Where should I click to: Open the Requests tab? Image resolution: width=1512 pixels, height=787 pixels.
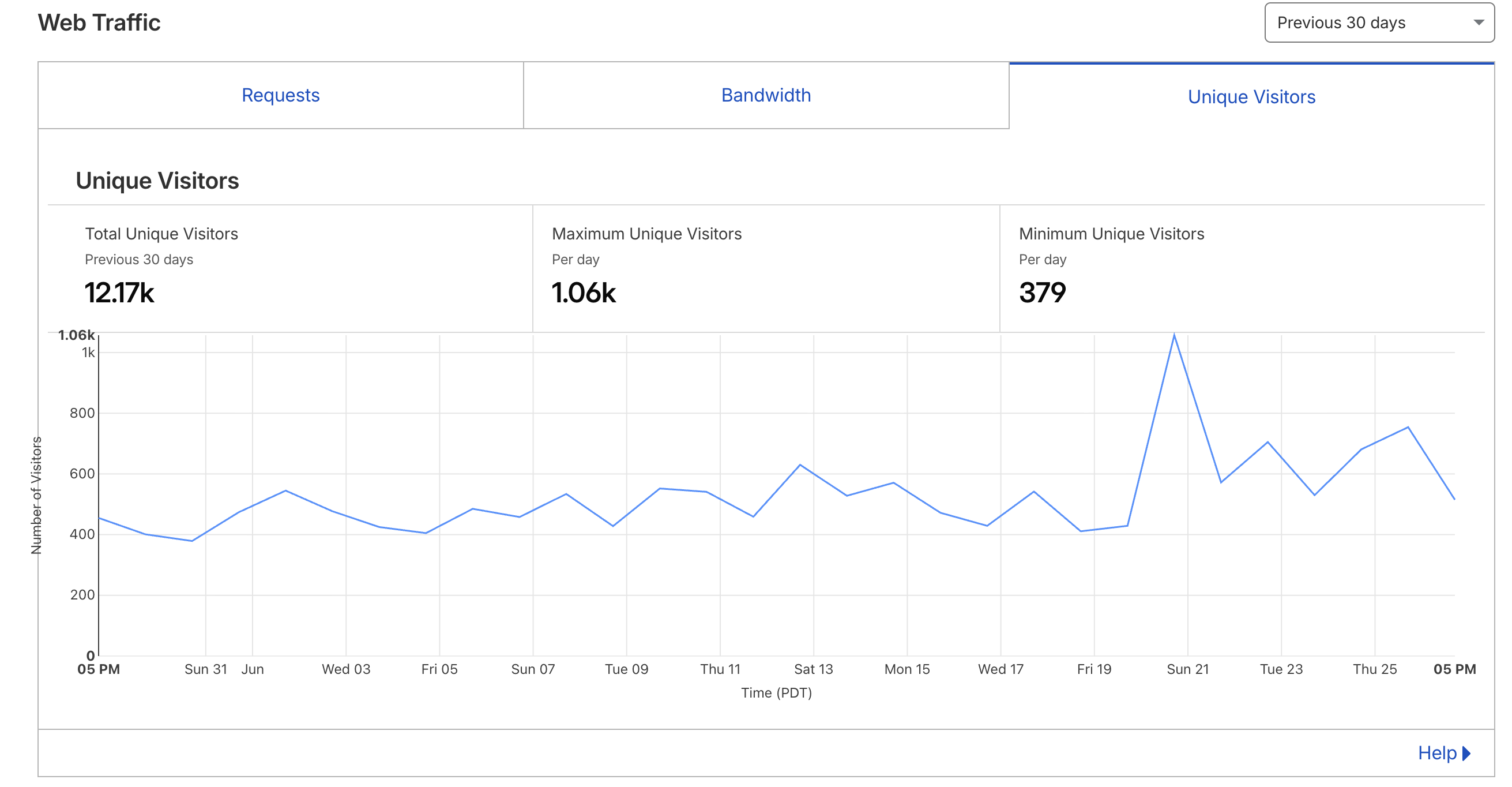point(281,95)
